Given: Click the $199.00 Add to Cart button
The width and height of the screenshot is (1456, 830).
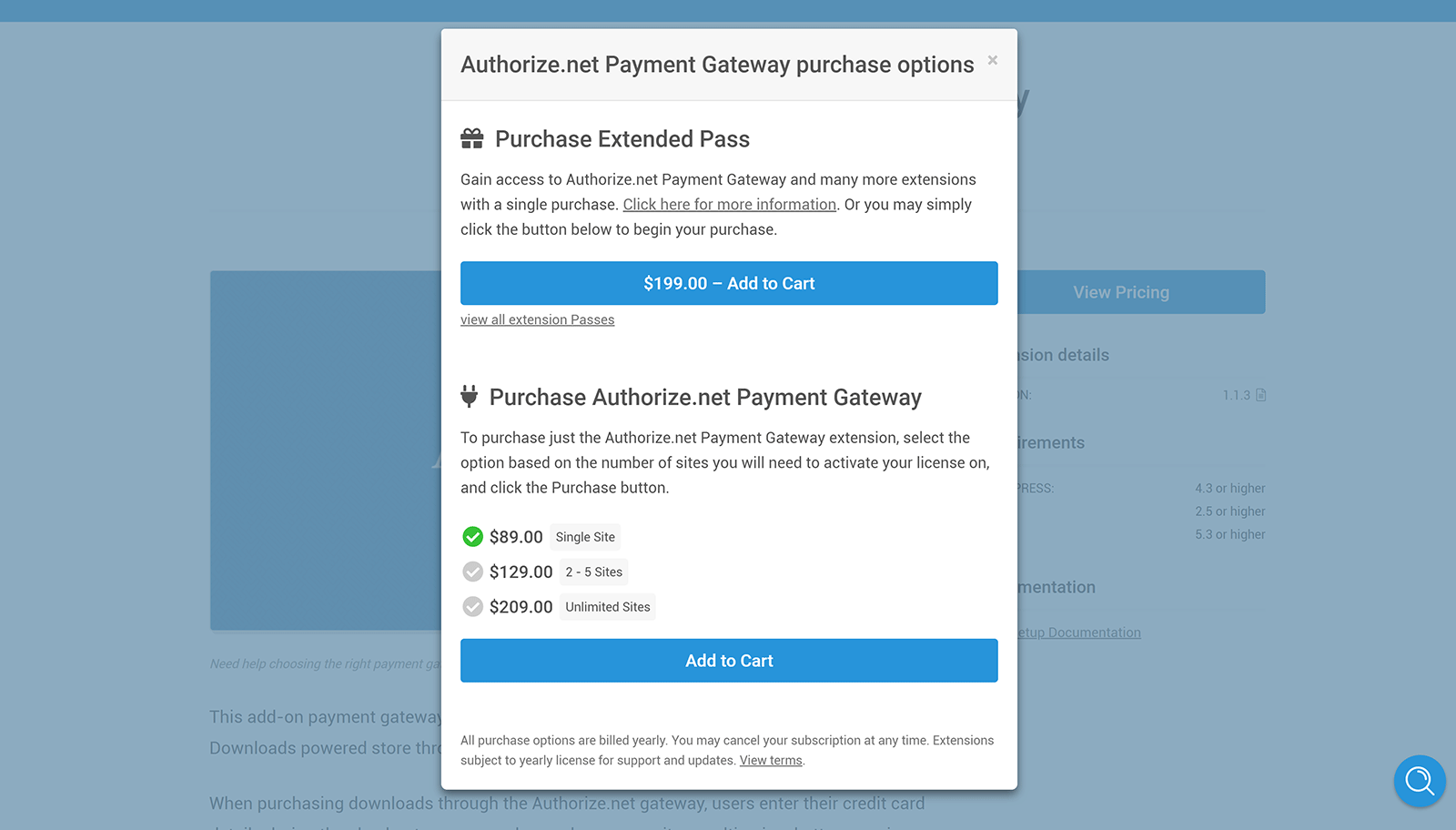Looking at the screenshot, I should (729, 283).
